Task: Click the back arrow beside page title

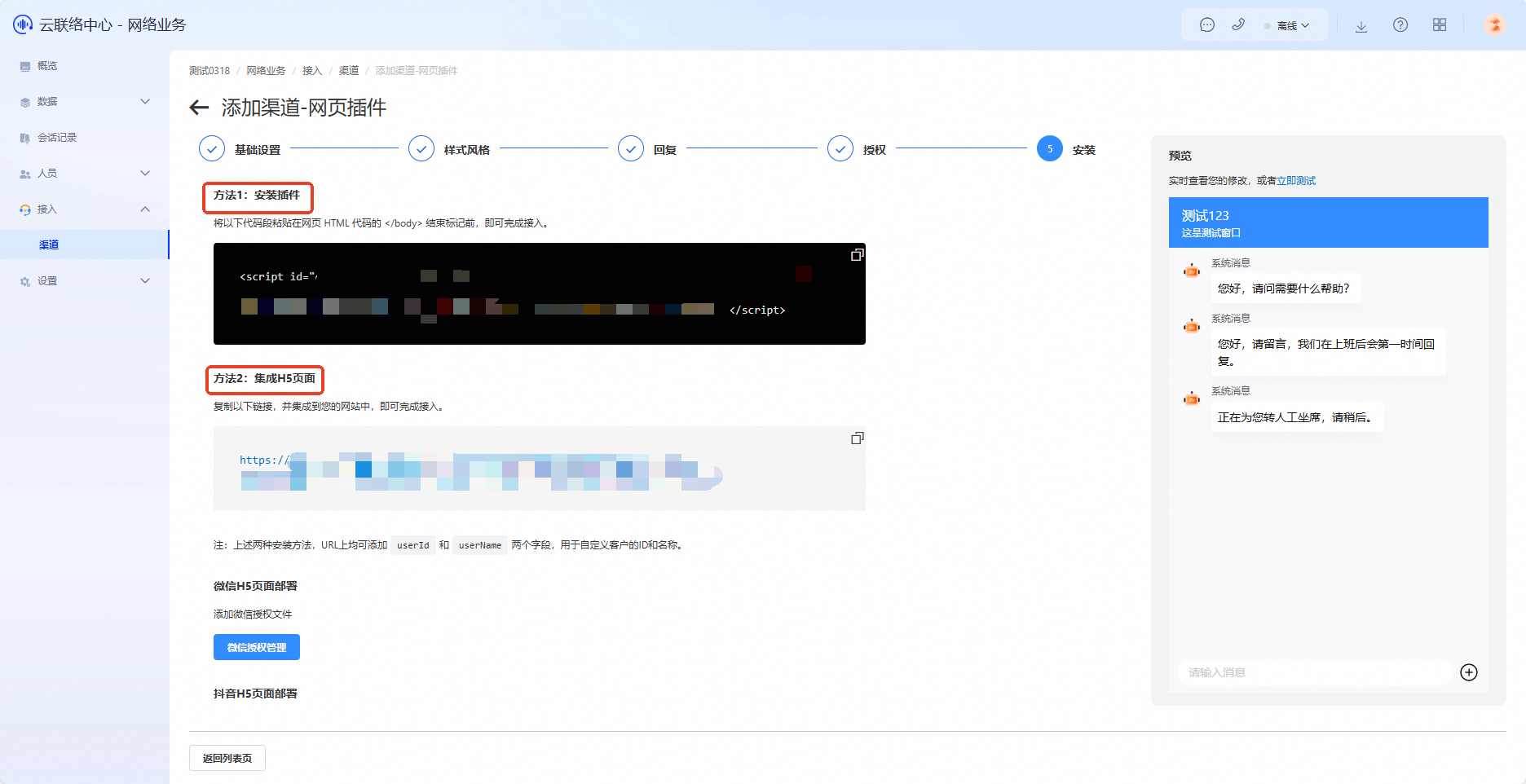Action: pyautogui.click(x=199, y=108)
